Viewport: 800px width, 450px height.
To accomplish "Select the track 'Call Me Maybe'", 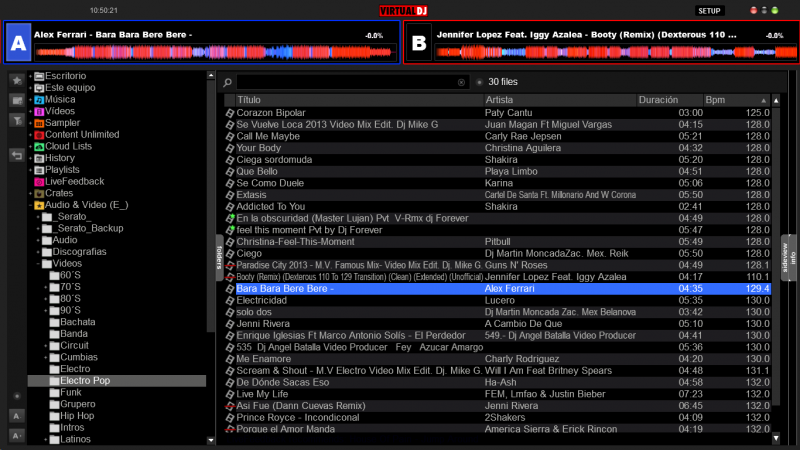I will click(268, 136).
